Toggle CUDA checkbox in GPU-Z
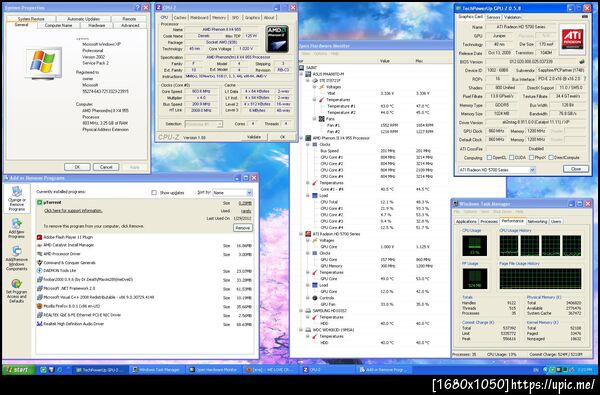The image size is (600, 395). 511,157
